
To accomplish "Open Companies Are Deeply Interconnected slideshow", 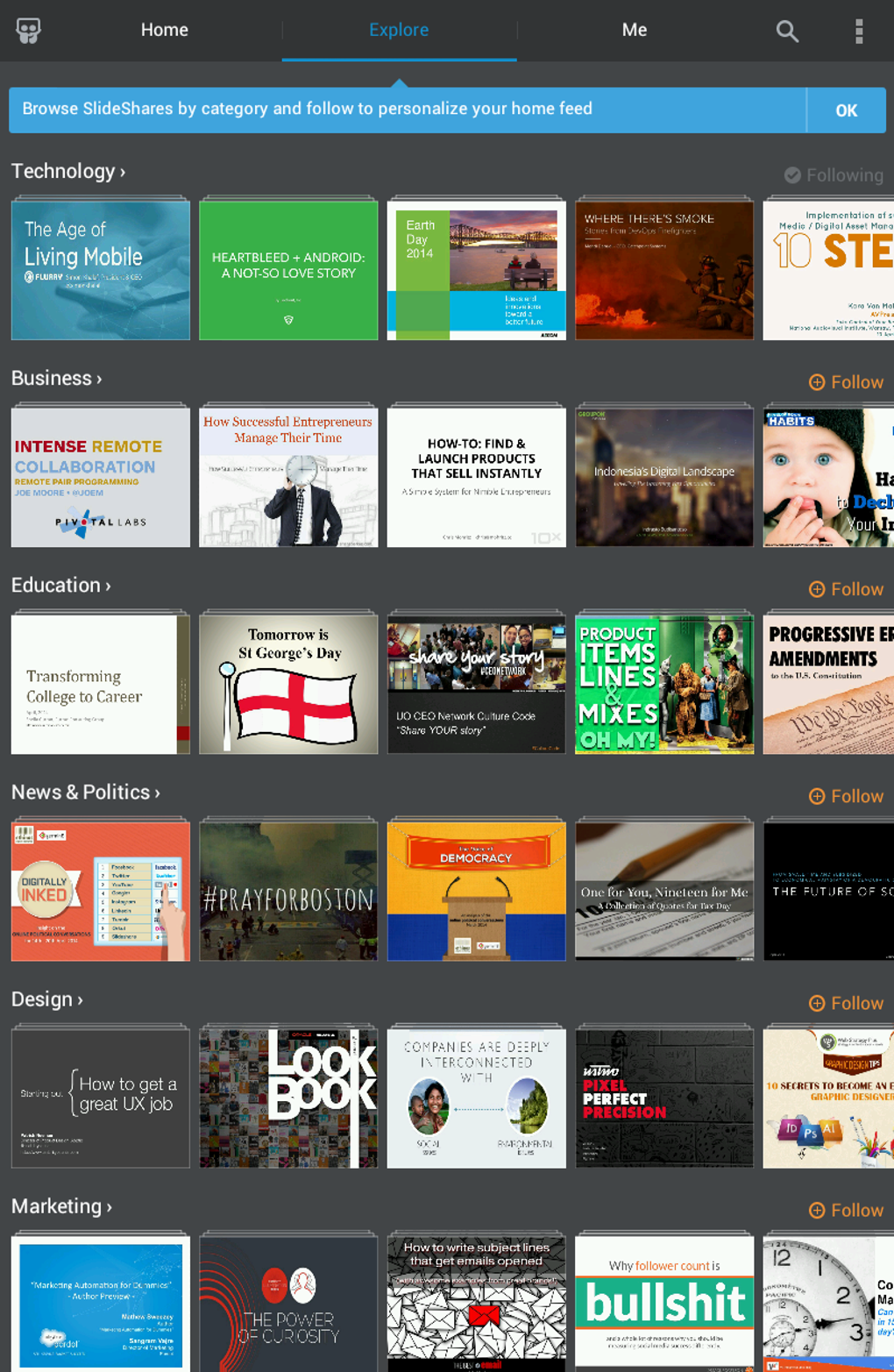I will tap(477, 1098).
